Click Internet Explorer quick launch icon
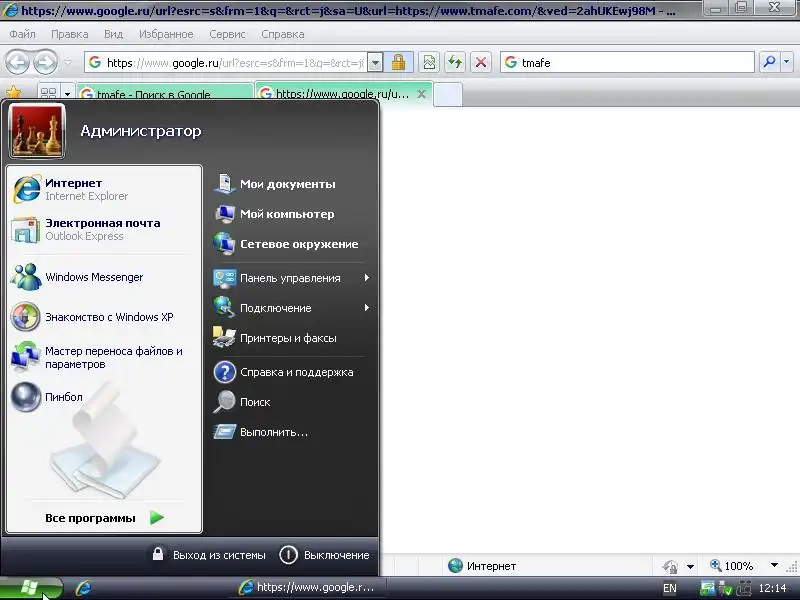 tap(83, 588)
